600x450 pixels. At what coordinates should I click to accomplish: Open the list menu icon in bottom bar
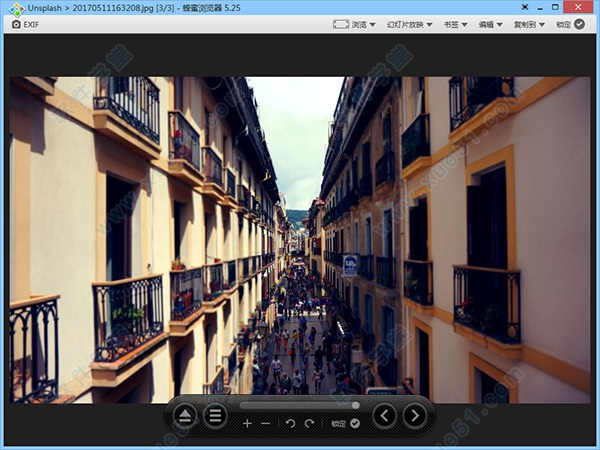click(215, 416)
